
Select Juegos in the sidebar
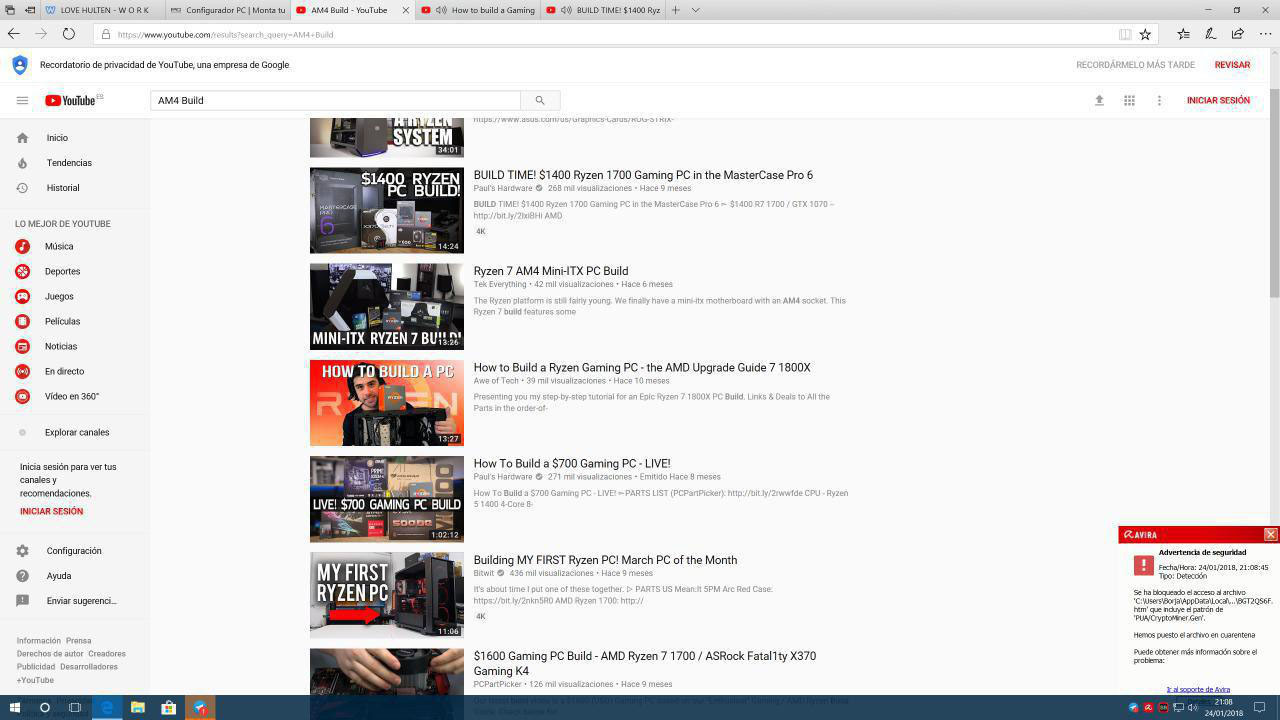click(x=60, y=298)
